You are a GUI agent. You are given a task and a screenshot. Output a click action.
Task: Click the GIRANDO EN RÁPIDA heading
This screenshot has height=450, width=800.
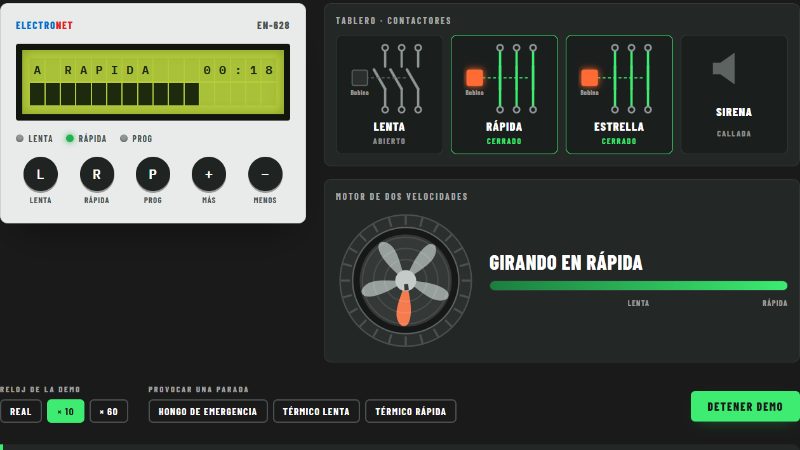[566, 263]
